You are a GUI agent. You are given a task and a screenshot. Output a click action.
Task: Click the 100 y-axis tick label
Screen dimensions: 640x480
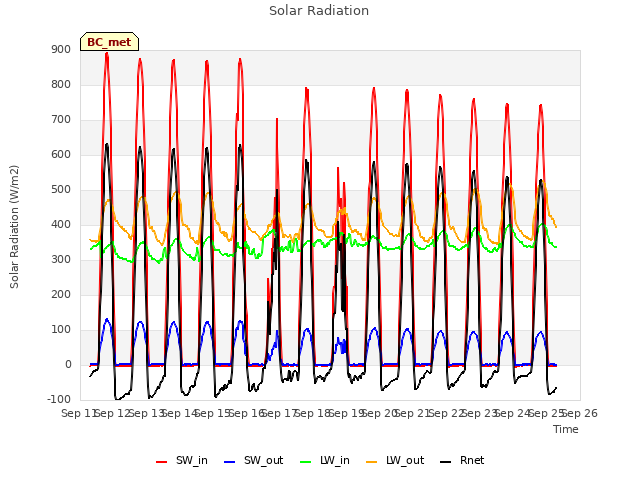pos(61,330)
